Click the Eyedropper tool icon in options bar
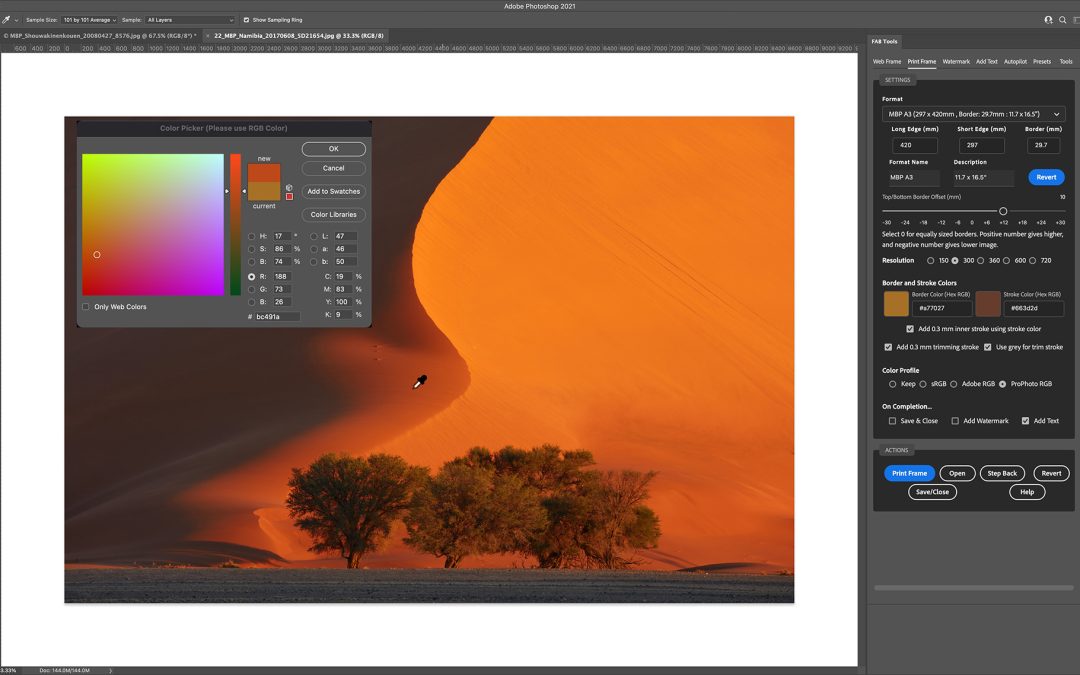1080x675 pixels. pyautogui.click(x=7, y=19)
